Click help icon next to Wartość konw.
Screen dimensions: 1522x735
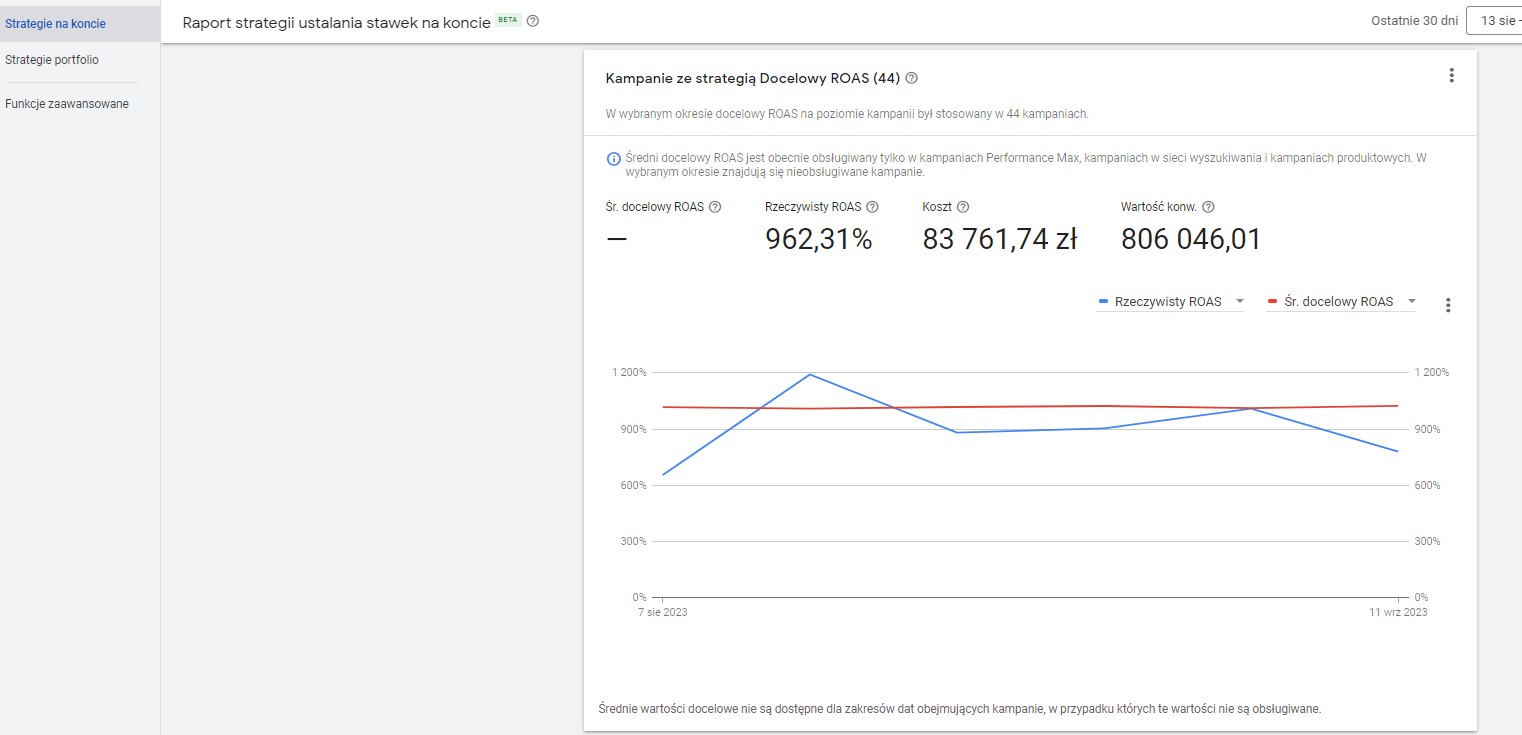pos(1208,207)
